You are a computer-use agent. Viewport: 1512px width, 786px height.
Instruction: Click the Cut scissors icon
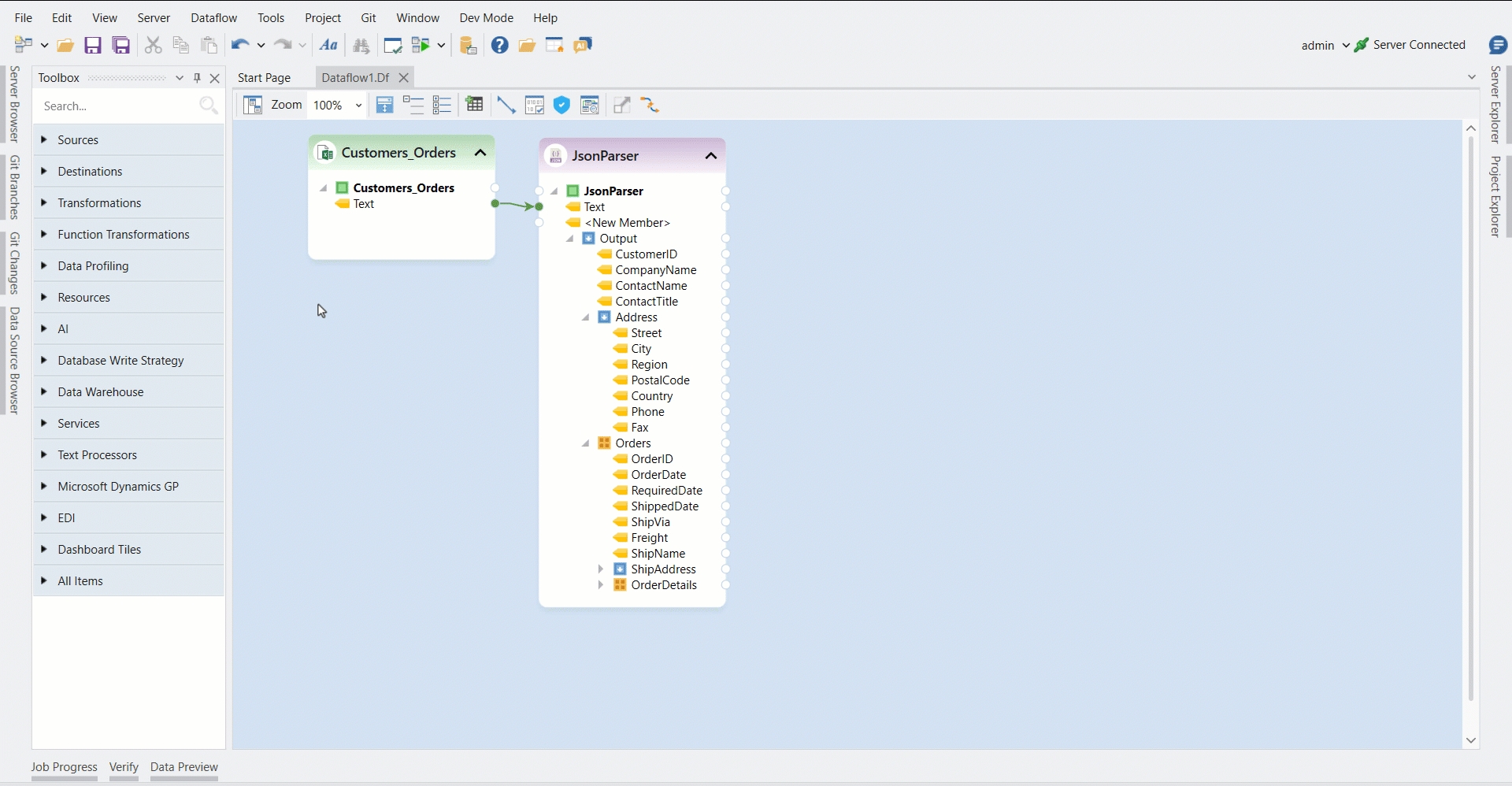pyautogui.click(x=154, y=46)
